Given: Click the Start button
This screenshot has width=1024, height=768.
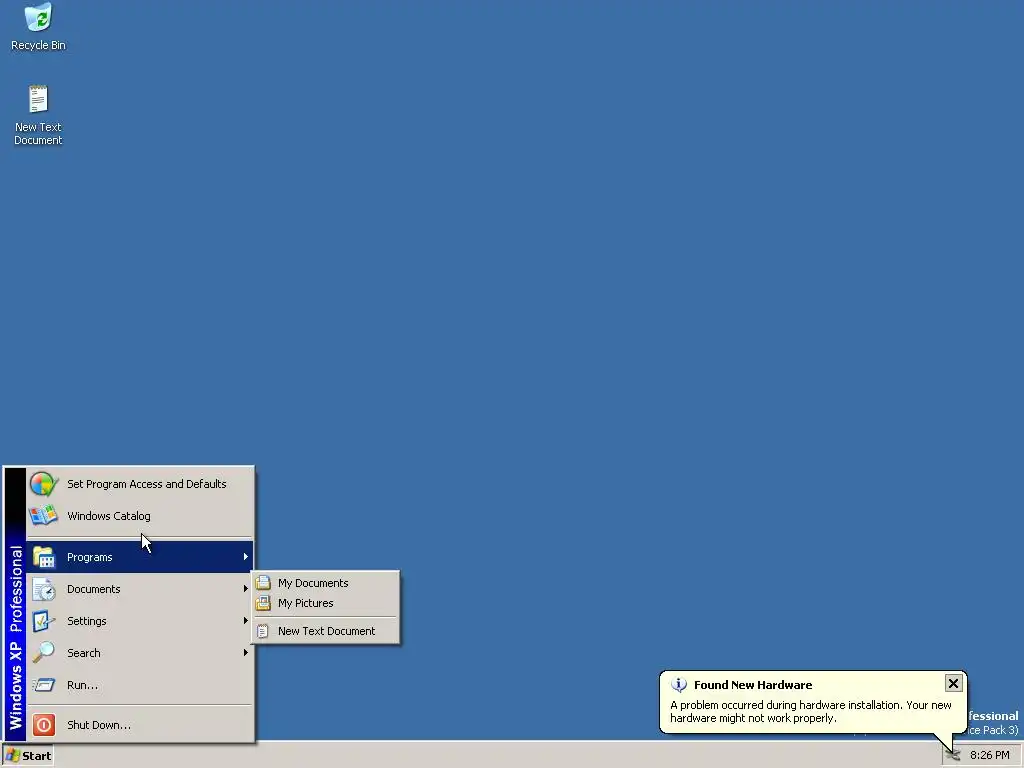Looking at the screenshot, I should (28, 756).
